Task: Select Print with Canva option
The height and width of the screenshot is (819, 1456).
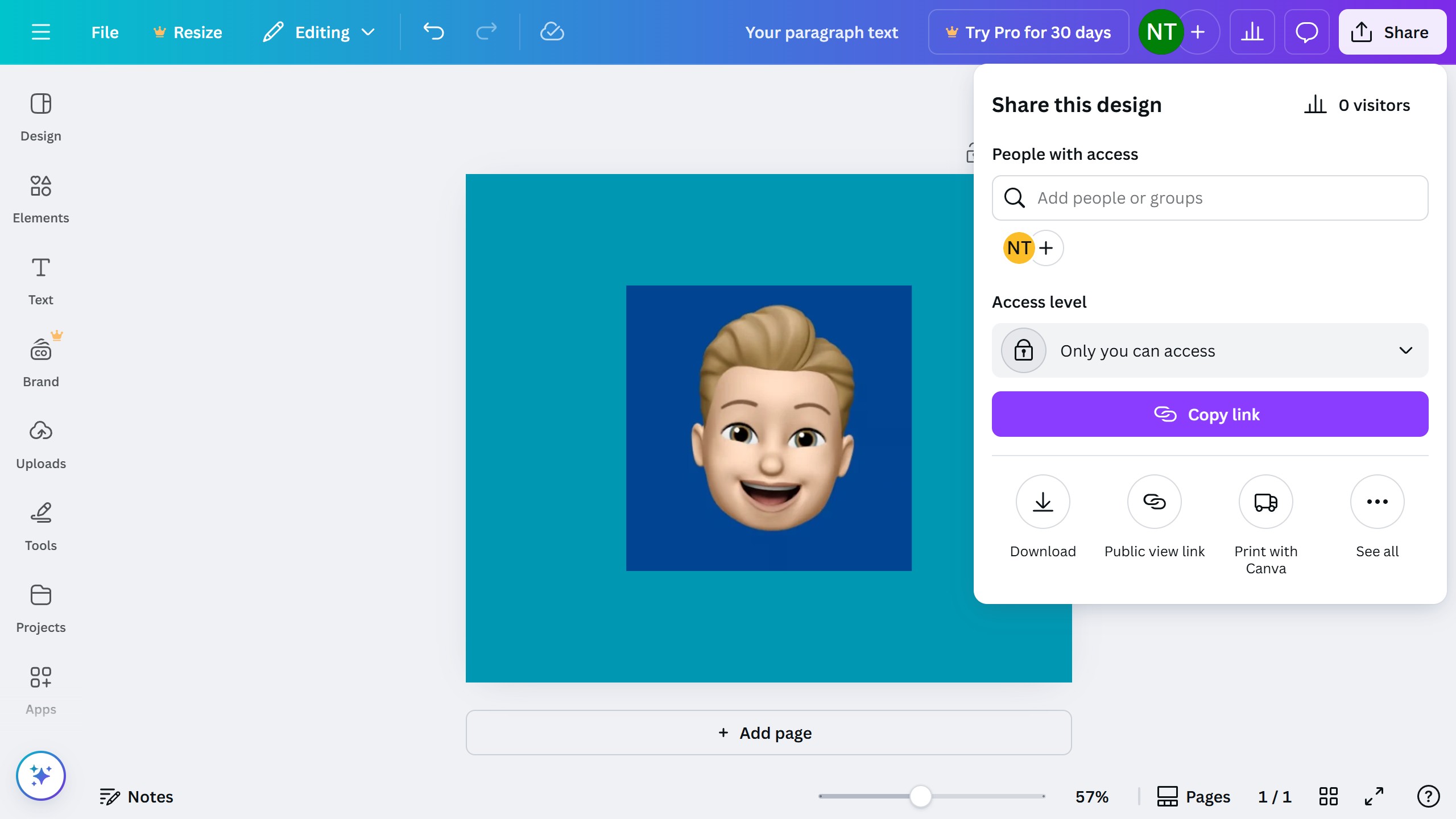Action: coord(1265,502)
